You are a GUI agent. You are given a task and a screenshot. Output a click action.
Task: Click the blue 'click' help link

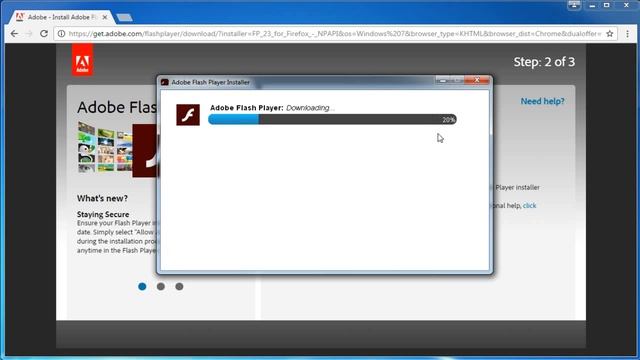point(529,205)
